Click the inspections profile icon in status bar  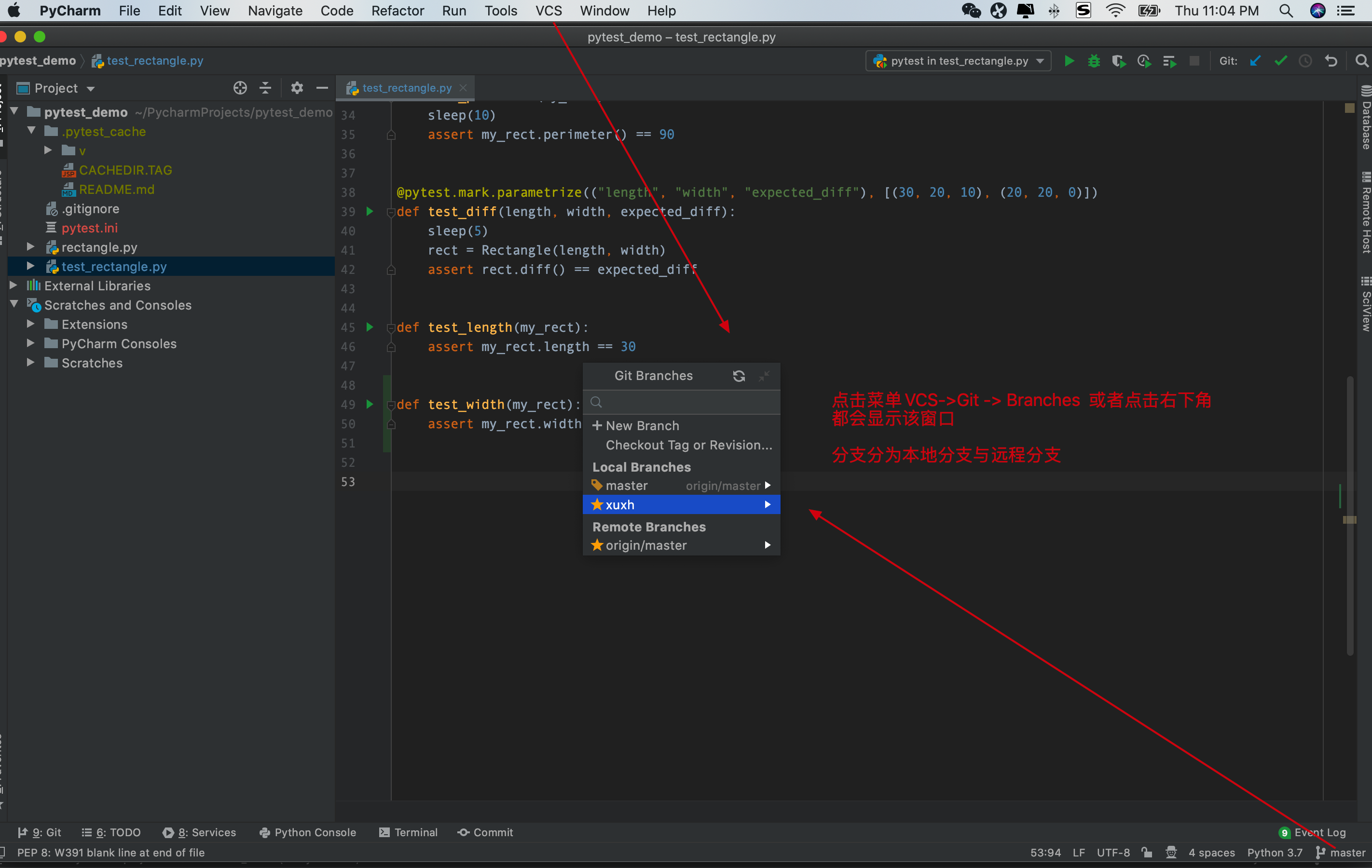[1171, 852]
